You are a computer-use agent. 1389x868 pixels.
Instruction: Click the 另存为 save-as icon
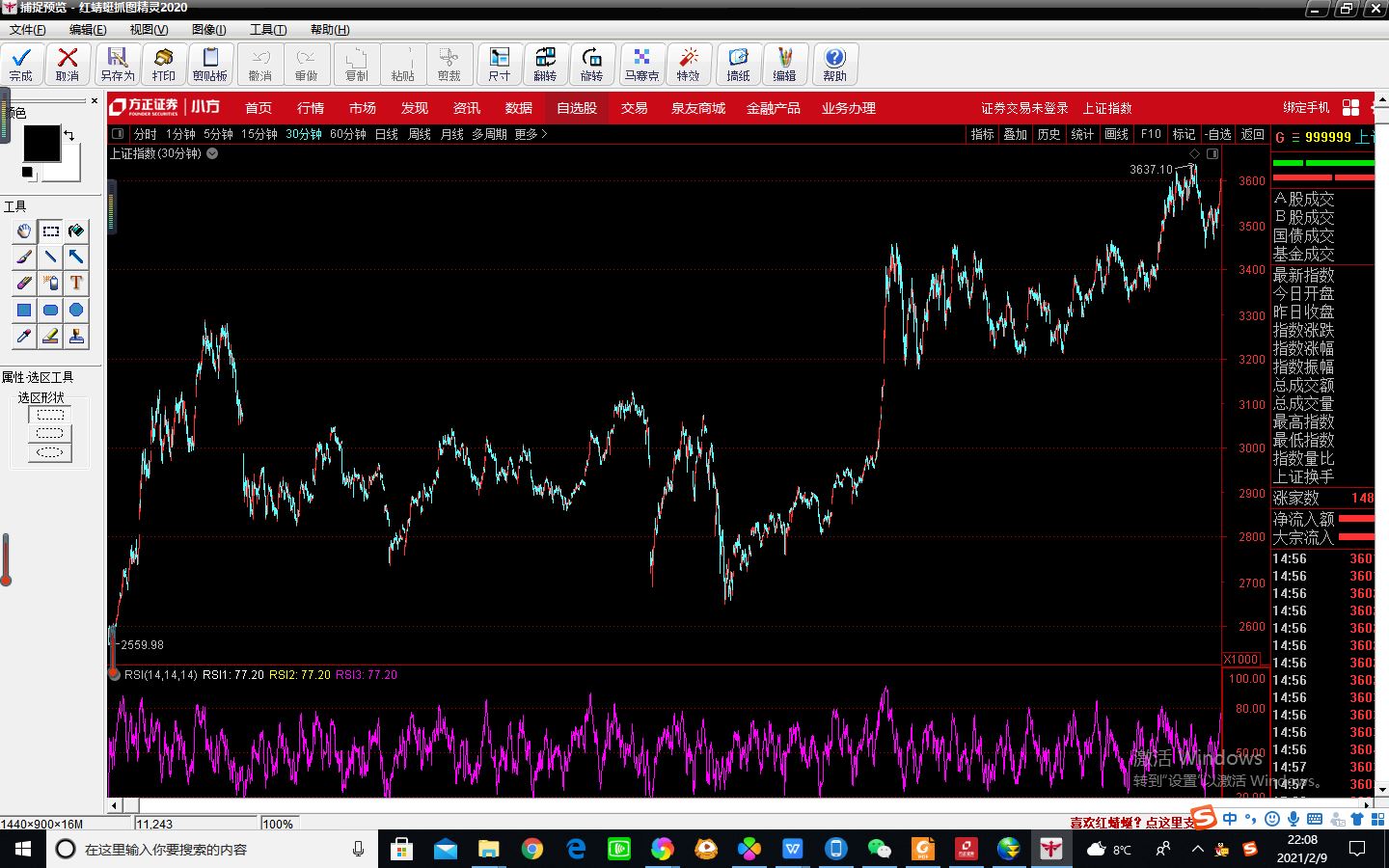click(x=118, y=64)
